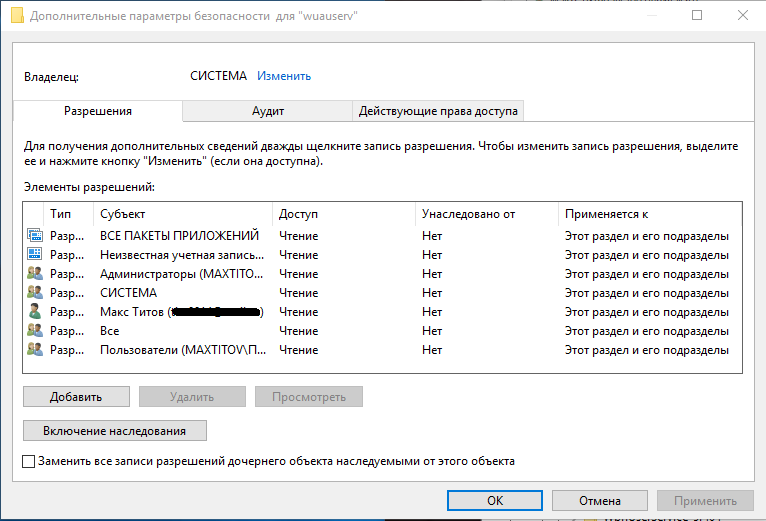766x521 pixels.
Task: Click the Удалить button
Action: coord(192,396)
